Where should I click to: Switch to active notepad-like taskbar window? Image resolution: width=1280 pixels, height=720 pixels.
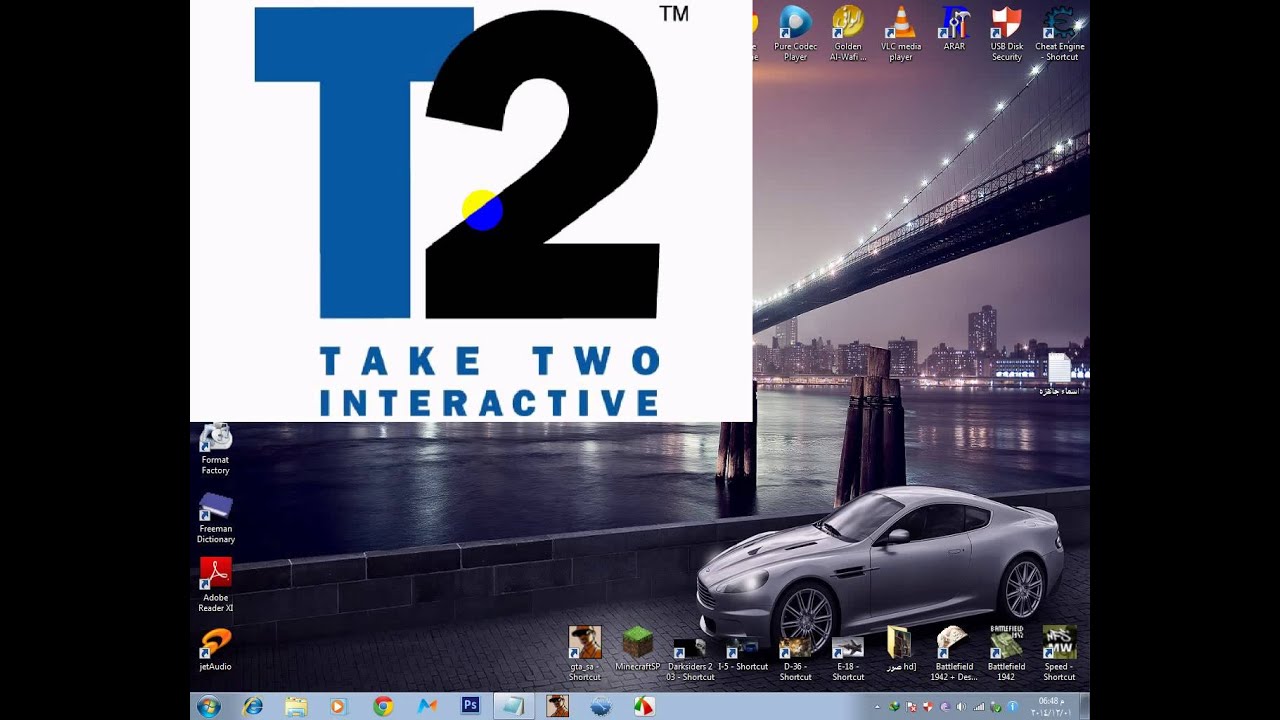tap(514, 706)
